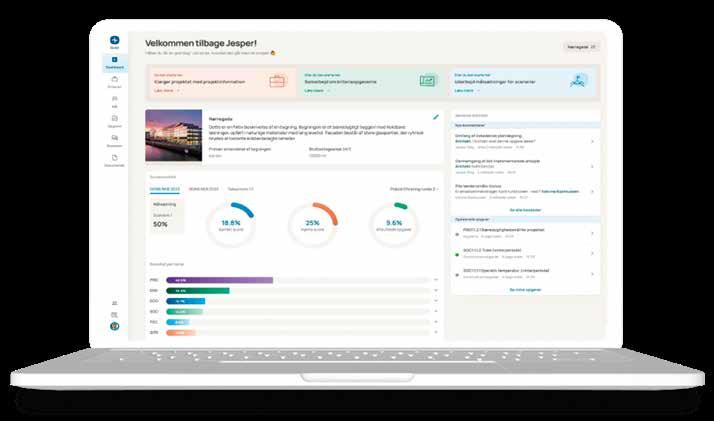This screenshot has width=714, height=421.
Task: Click the person illustration on the blue card
Action: click(578, 81)
